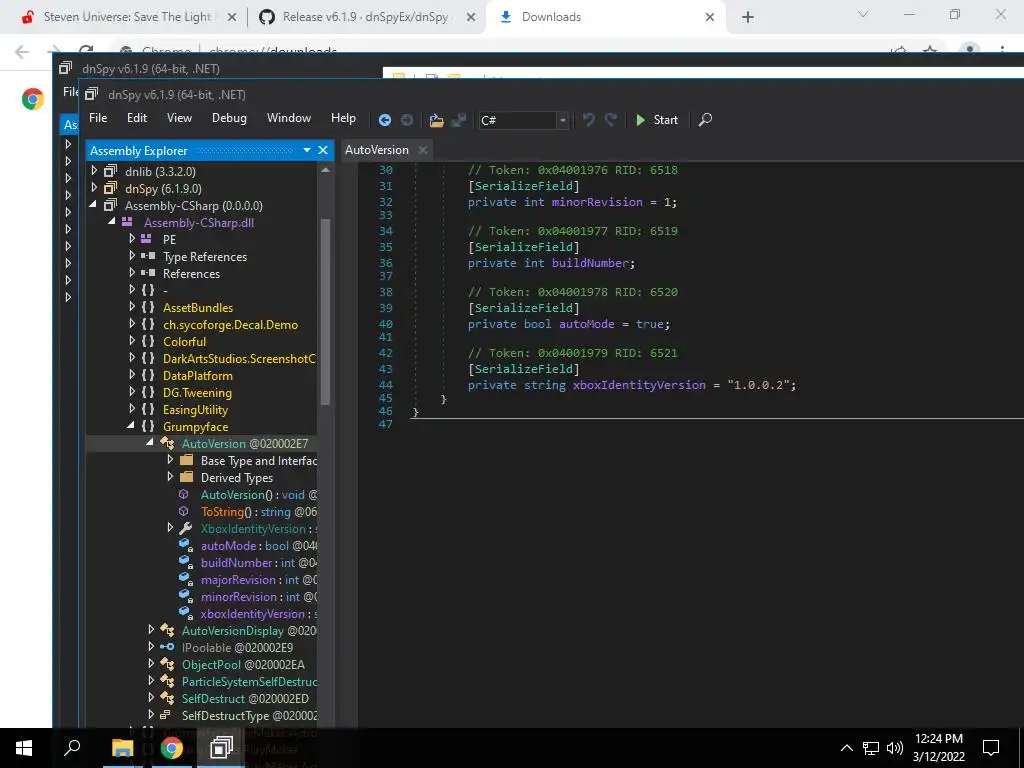Click the Redo toolbar icon
This screenshot has width=1024, height=768.
611,120
